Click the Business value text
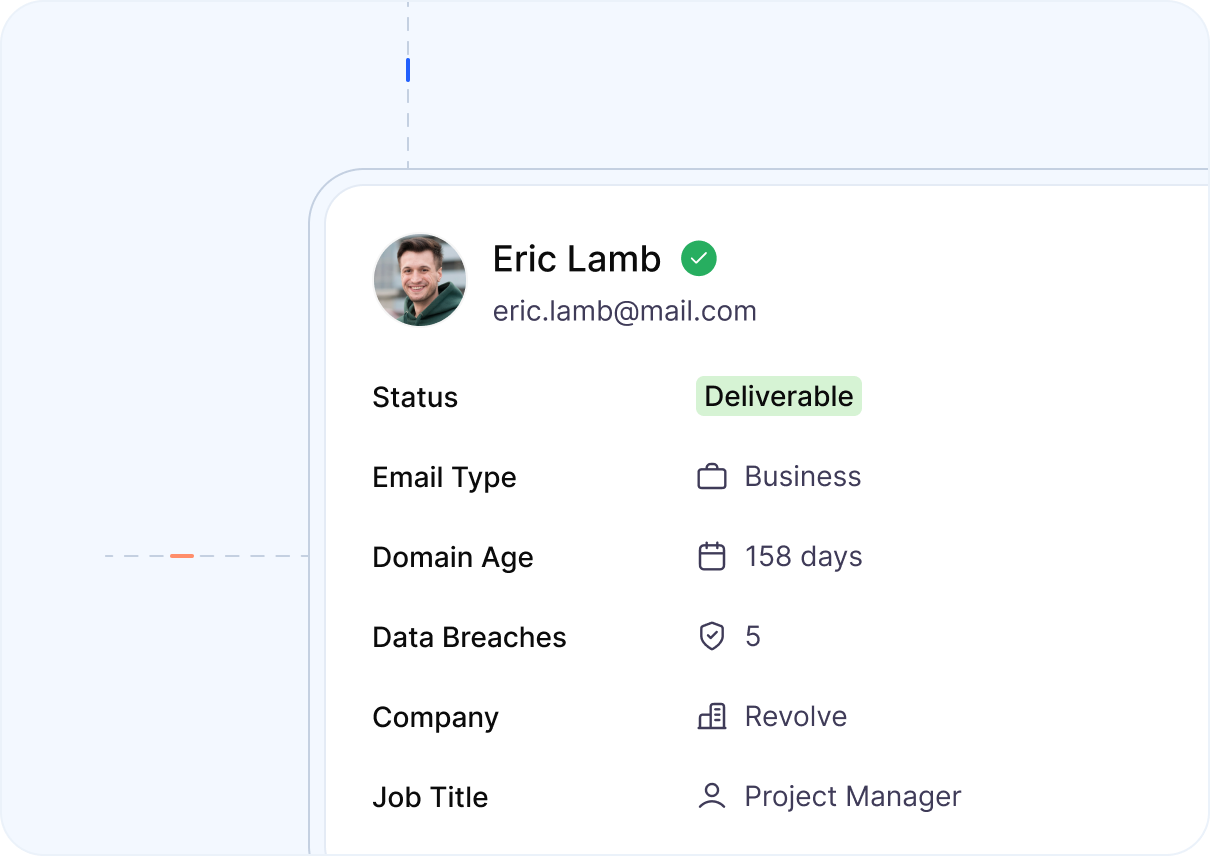The height and width of the screenshot is (856, 1210). coord(803,476)
